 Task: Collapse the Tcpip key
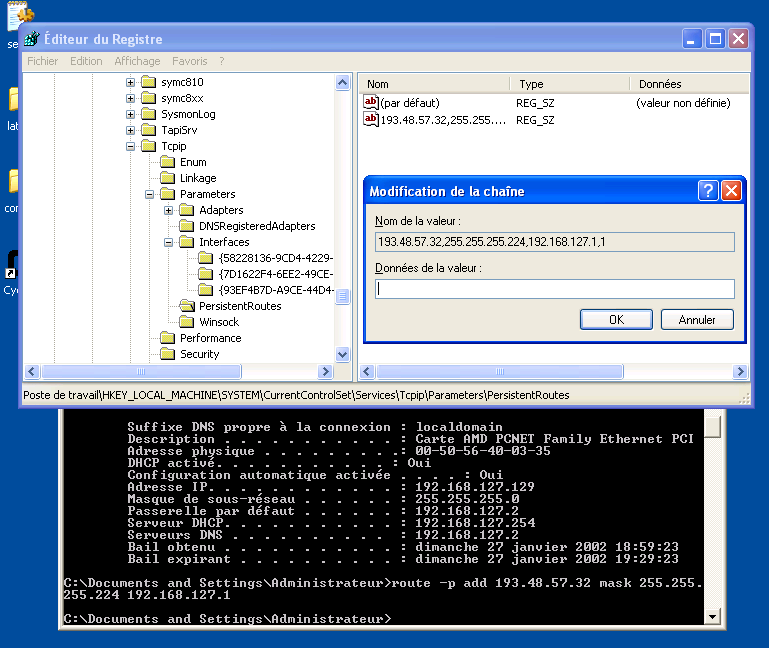[x=130, y=146]
